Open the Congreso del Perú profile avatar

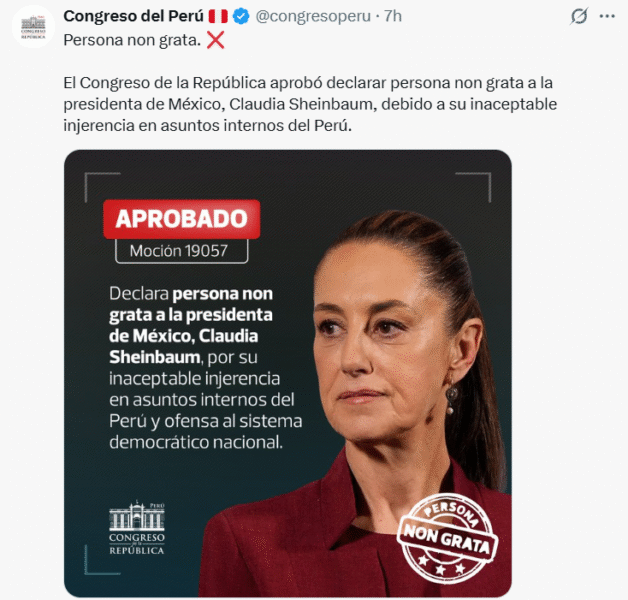33,27
